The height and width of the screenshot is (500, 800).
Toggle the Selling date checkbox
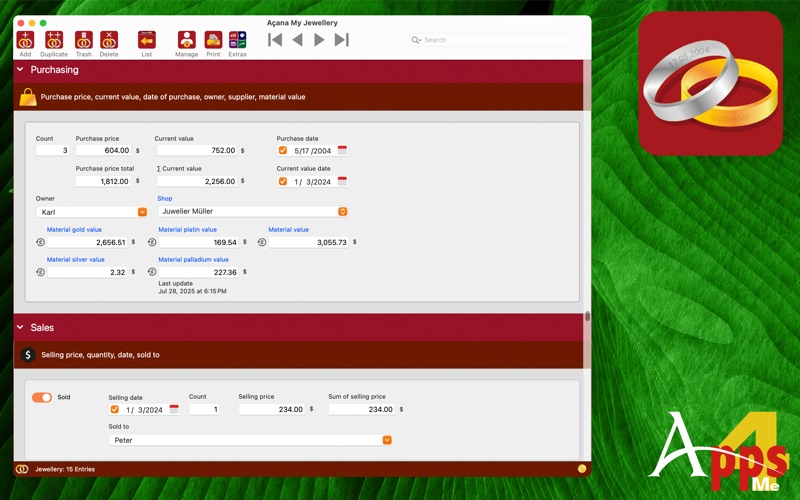point(114,409)
